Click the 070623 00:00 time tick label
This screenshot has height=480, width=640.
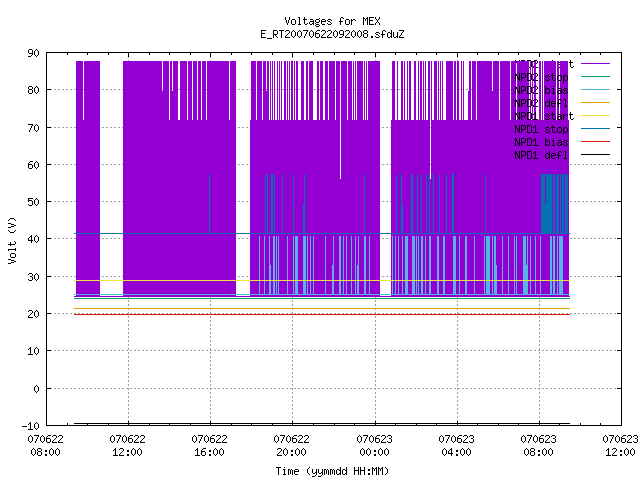374,445
